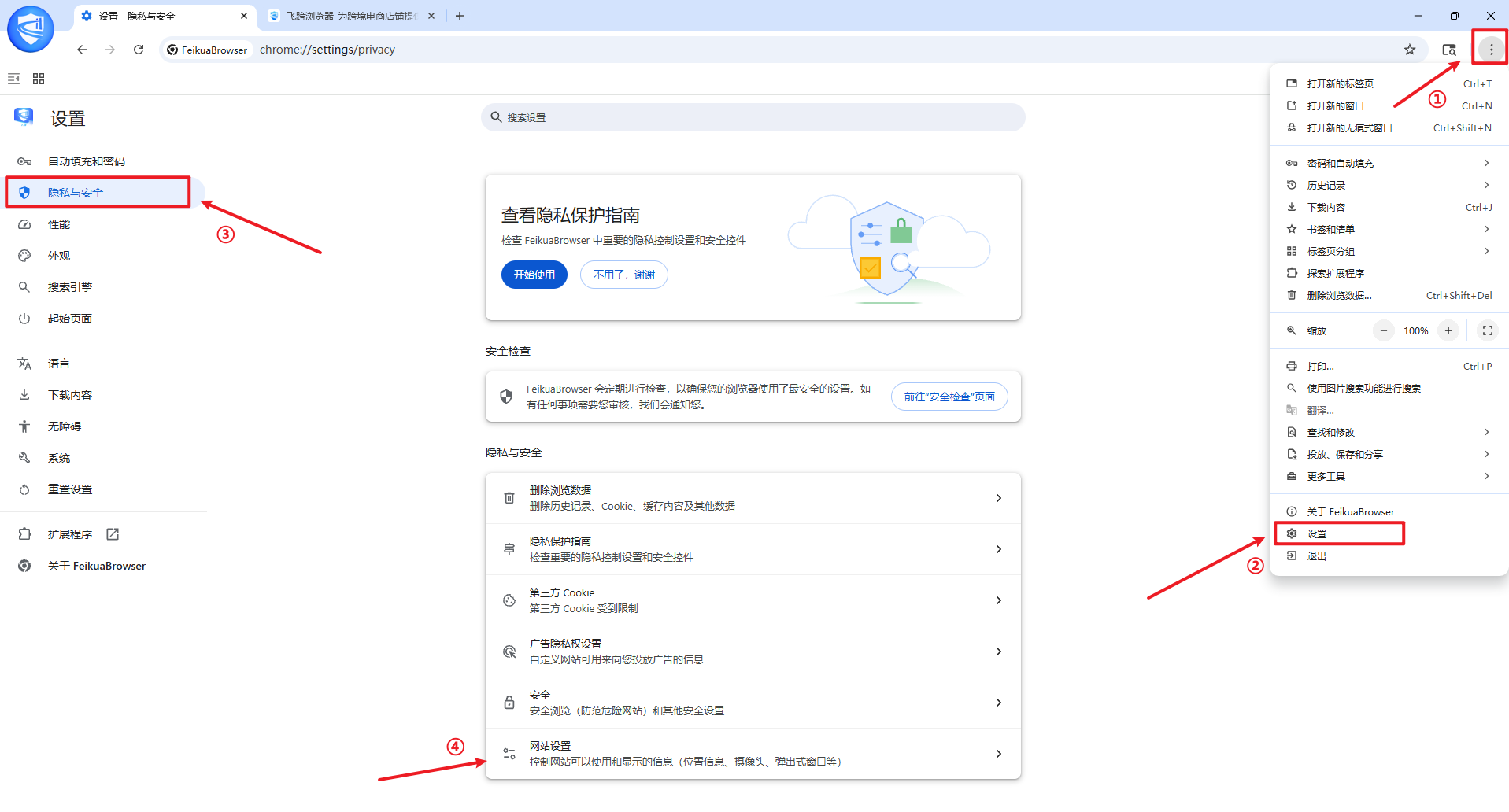
Task: Click the search settings input field
Action: [753, 117]
